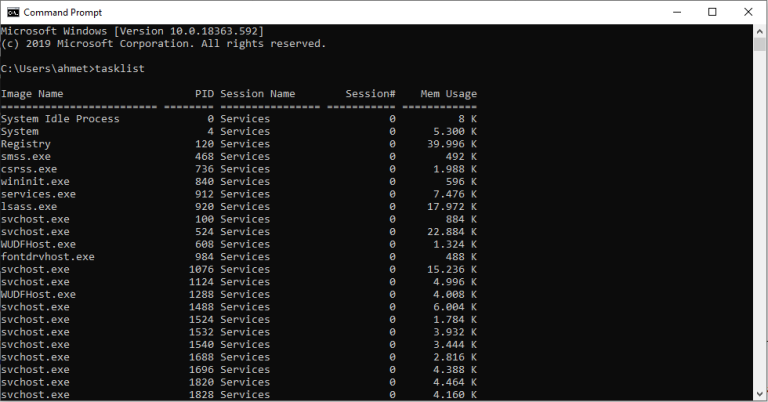768x402 pixels.
Task: Click PID value 1532
Action: click(201, 332)
